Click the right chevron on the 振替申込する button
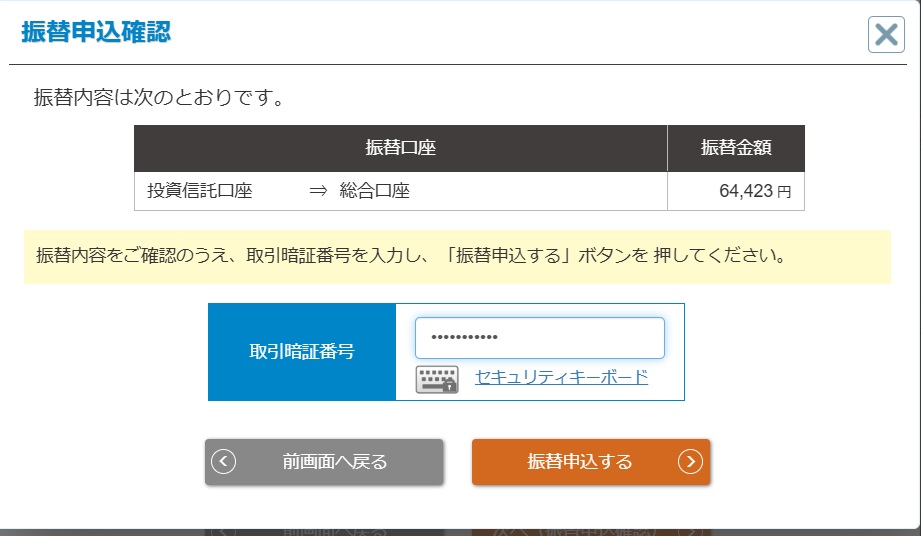 click(690, 462)
